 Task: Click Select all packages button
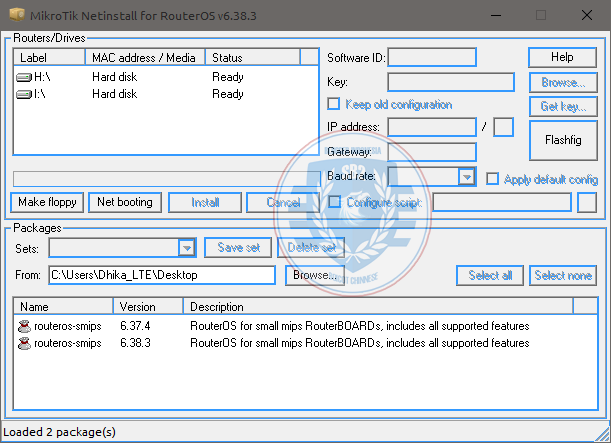[490, 275]
